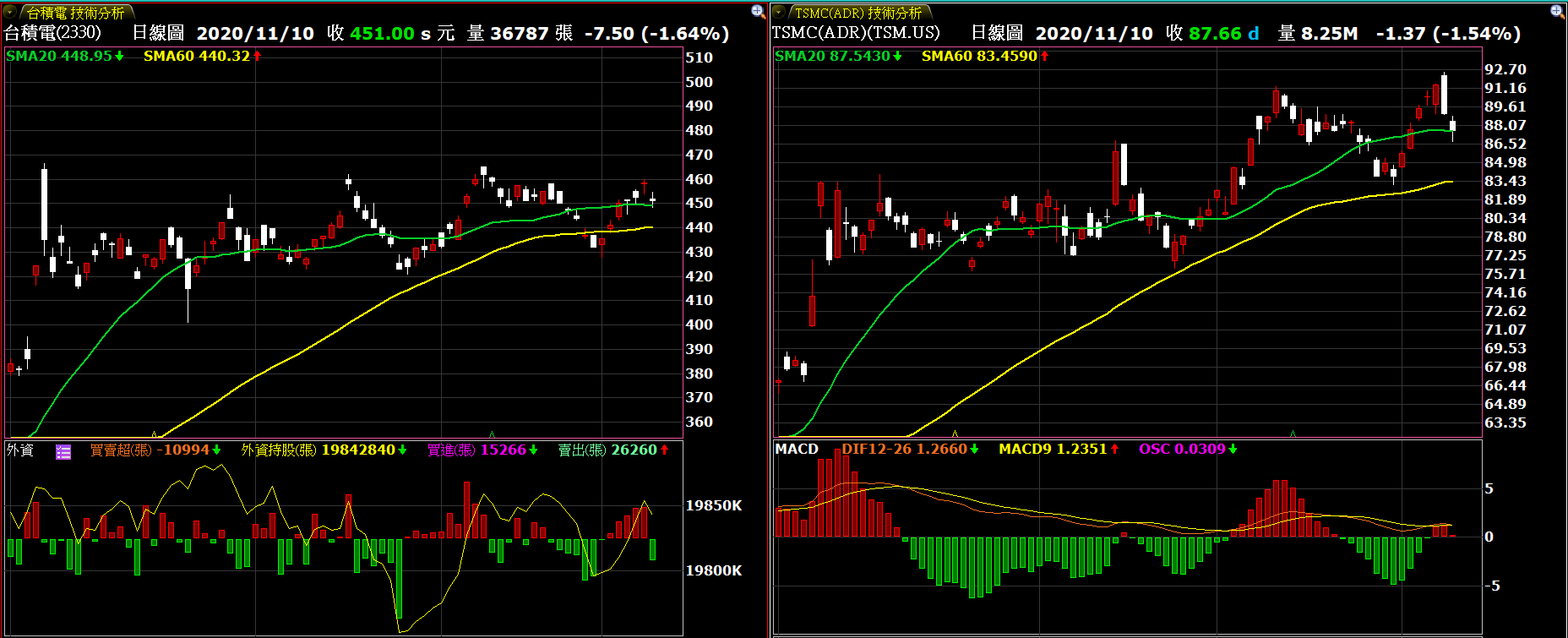Click the 500 price axis label

(x=700, y=82)
